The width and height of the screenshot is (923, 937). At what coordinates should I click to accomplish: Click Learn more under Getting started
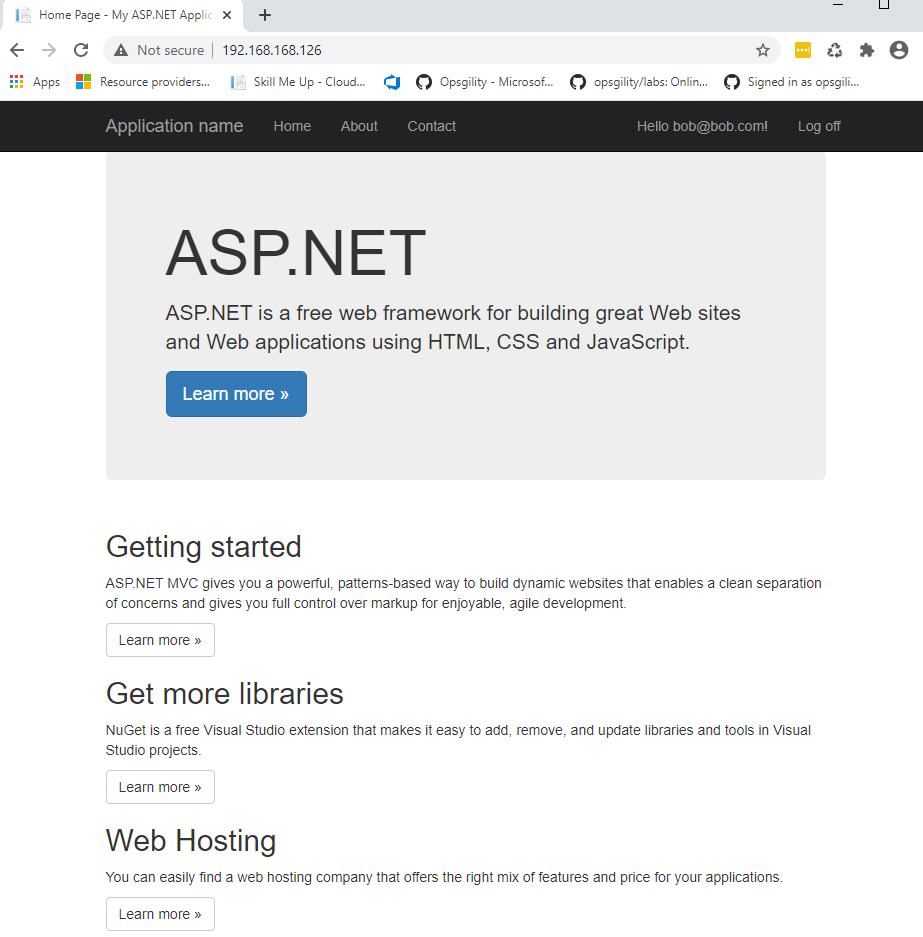pyautogui.click(x=160, y=640)
